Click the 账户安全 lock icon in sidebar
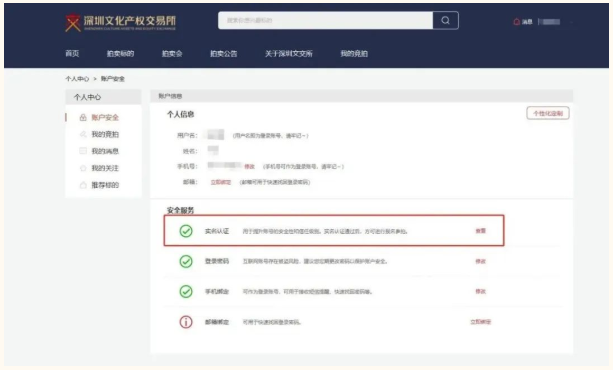This screenshot has height=370, width=613. pyautogui.click(x=83, y=117)
